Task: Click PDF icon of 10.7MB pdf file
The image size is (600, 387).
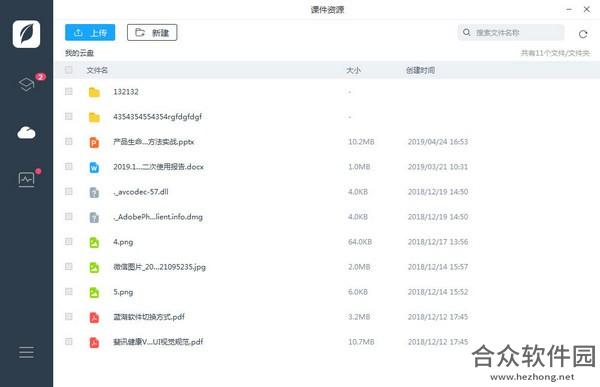Action: pyautogui.click(x=94, y=342)
